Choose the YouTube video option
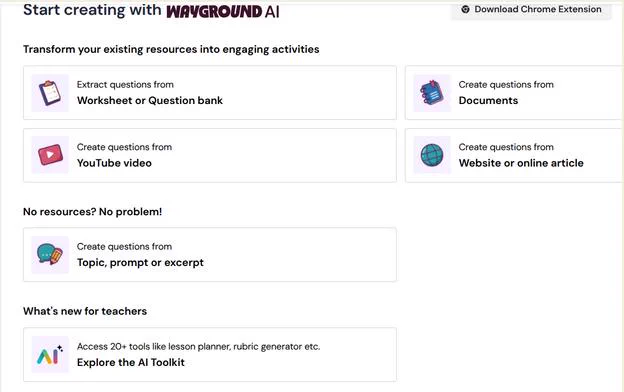 210,155
